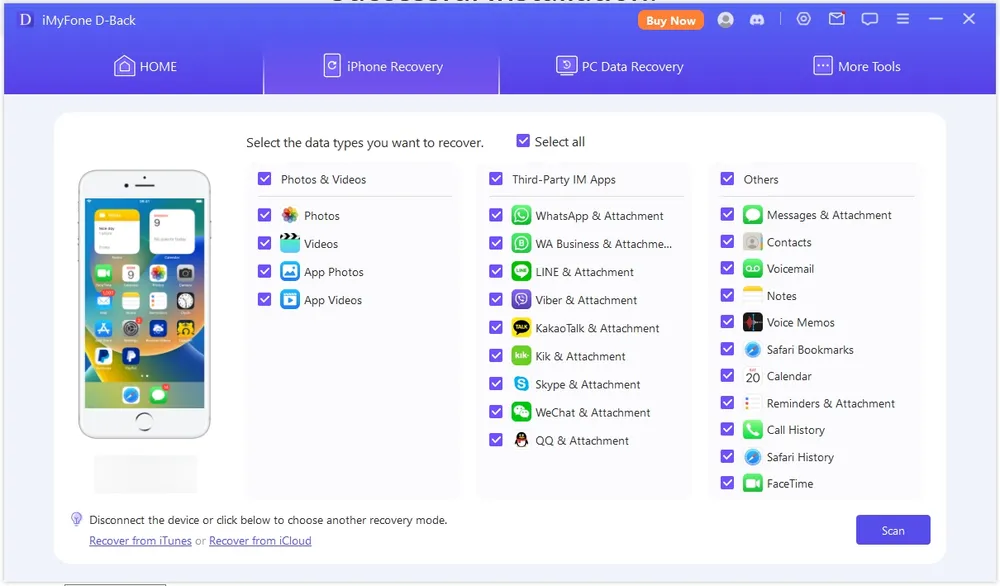Click the LINE app icon
The image size is (1000, 586).
(x=521, y=271)
